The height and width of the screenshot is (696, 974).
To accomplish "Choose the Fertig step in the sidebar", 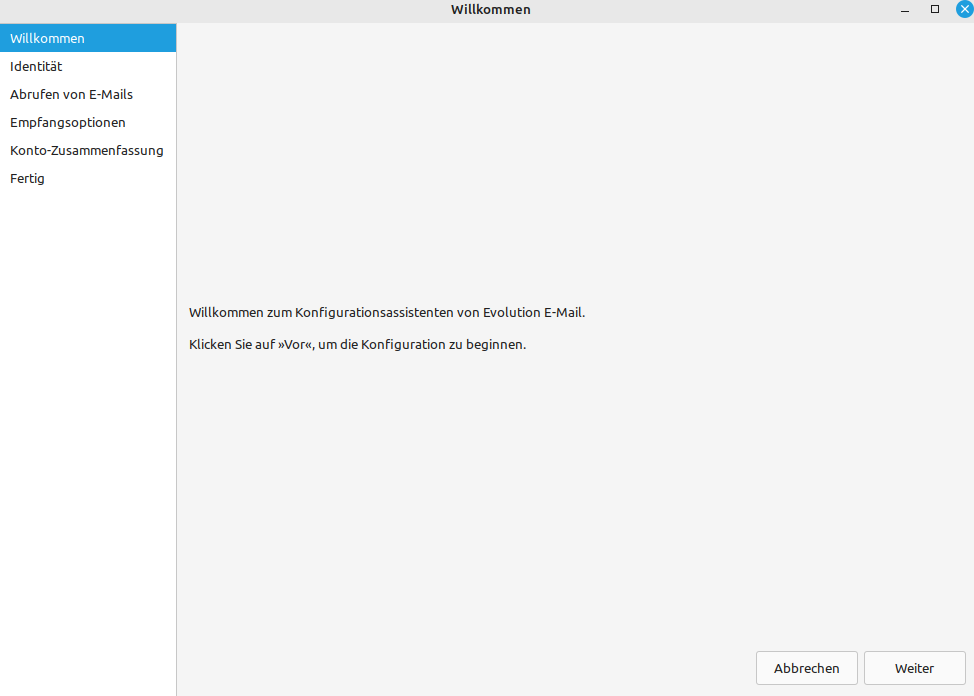I will 27,178.
